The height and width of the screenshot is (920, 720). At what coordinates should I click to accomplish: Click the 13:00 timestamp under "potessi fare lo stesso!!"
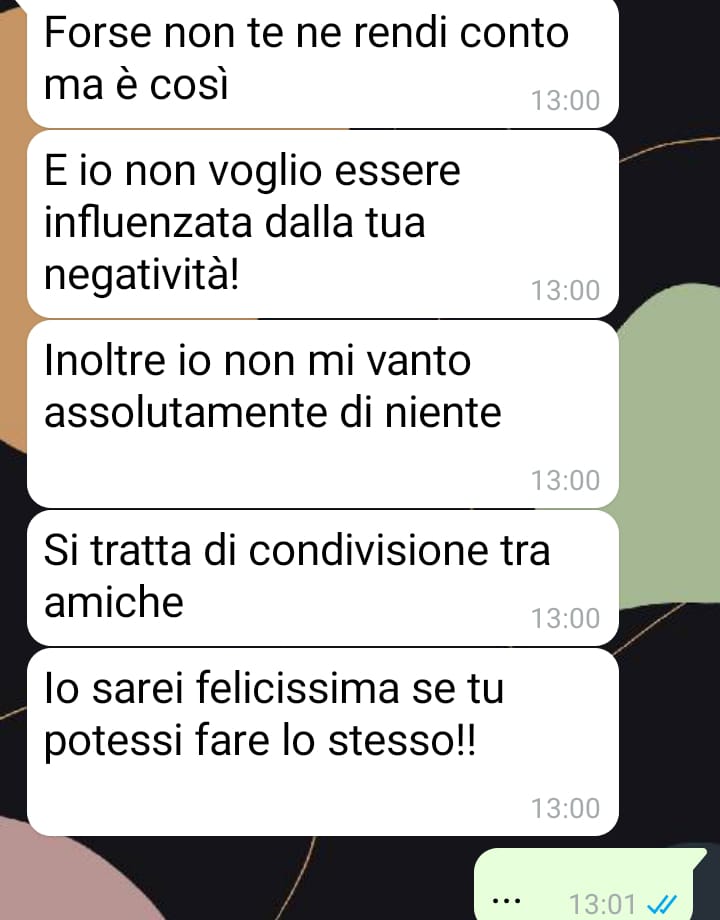pos(566,808)
